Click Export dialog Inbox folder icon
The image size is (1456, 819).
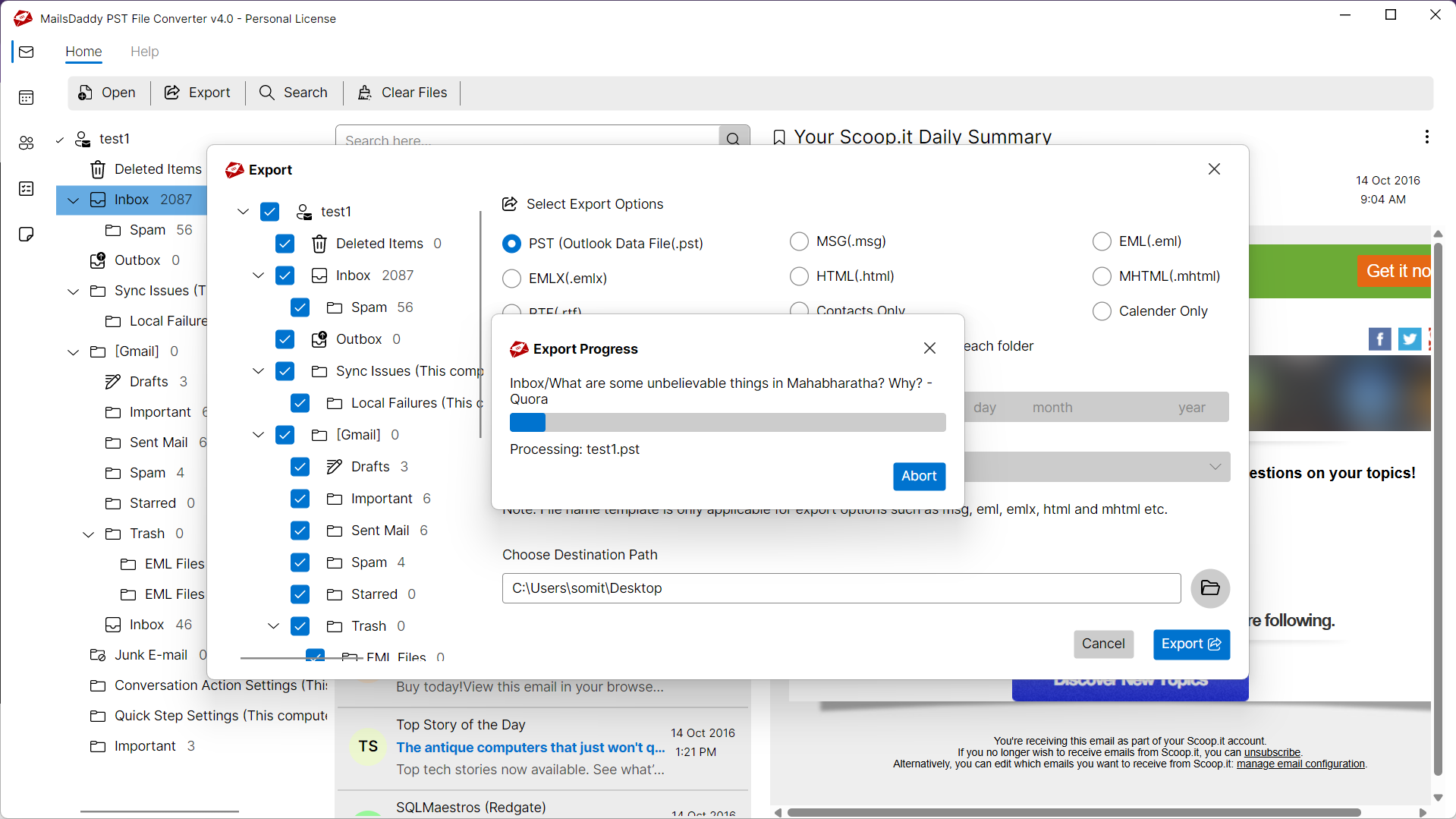pos(319,276)
